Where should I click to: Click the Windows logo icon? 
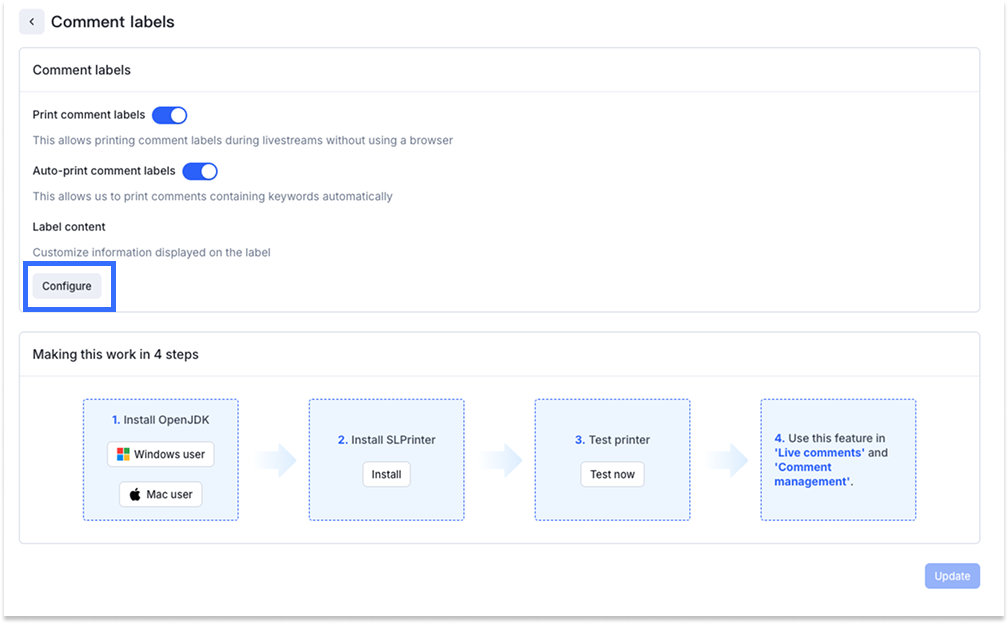pyautogui.click(x=123, y=455)
